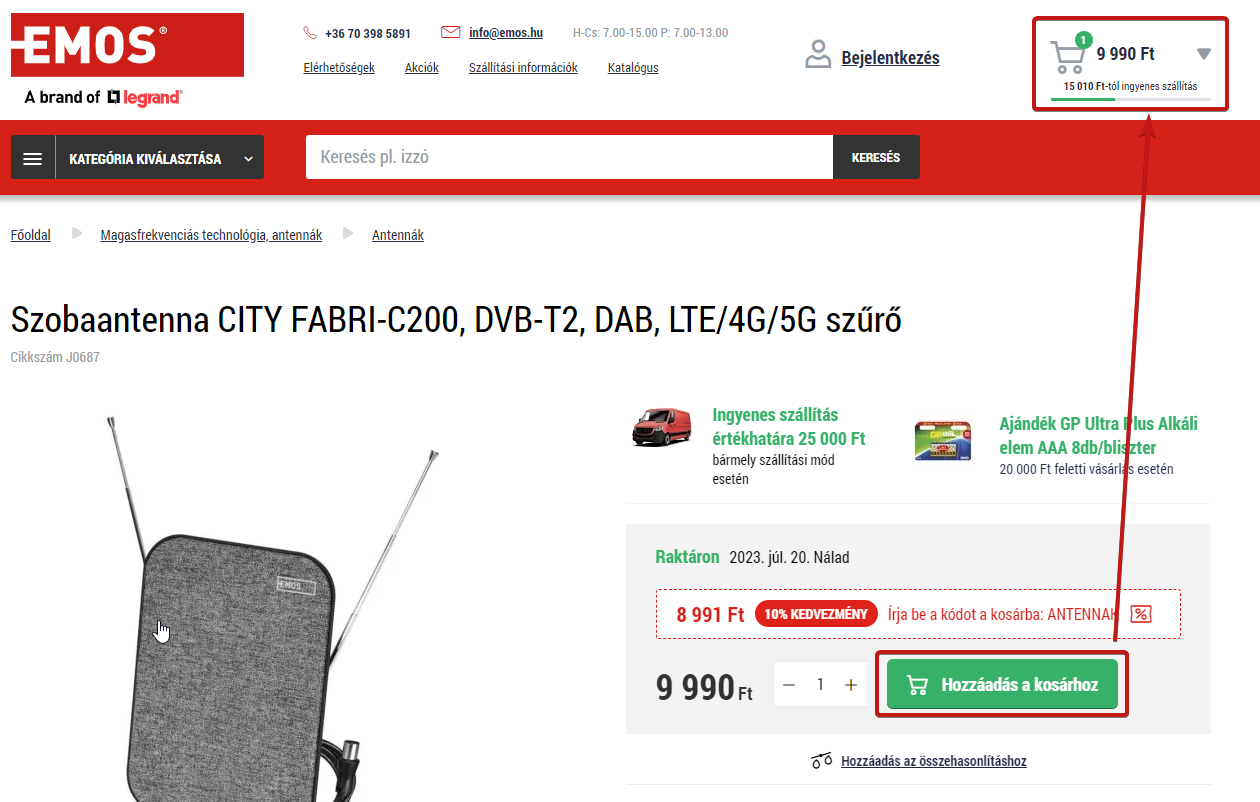Decrease quantity with minus button

pos(789,685)
